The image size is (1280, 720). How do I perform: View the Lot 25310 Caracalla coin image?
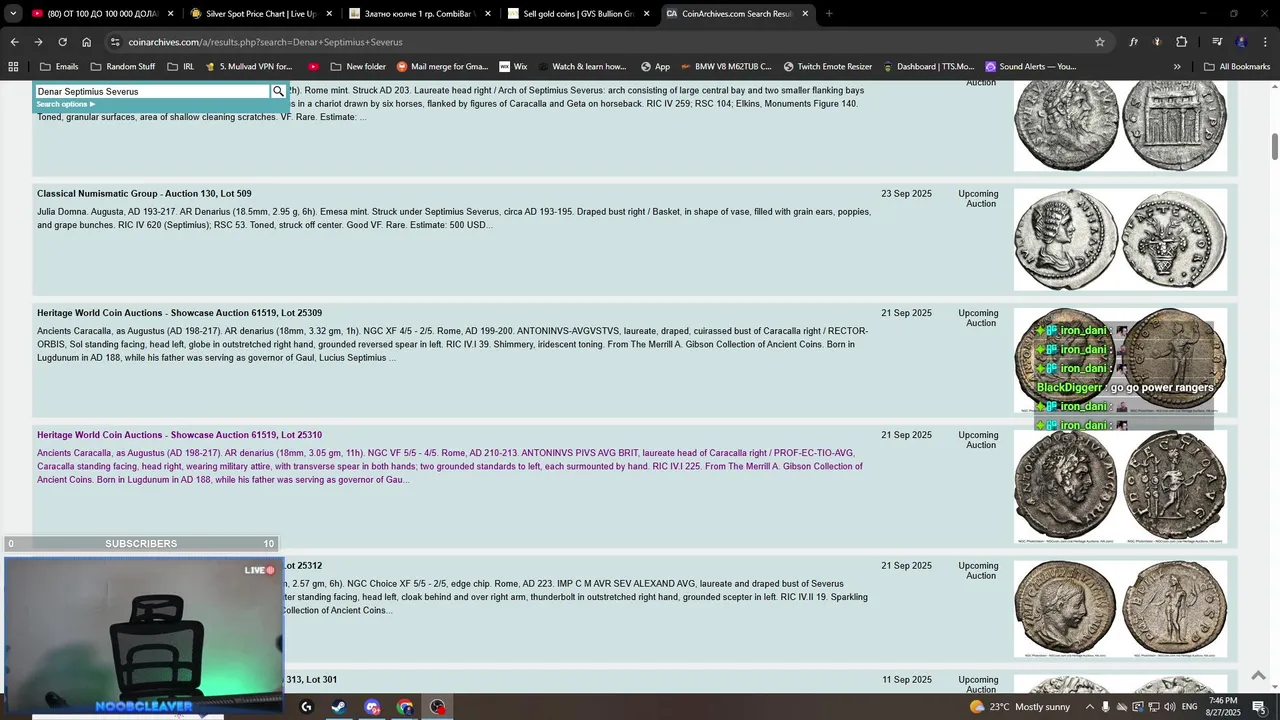(x=1120, y=486)
